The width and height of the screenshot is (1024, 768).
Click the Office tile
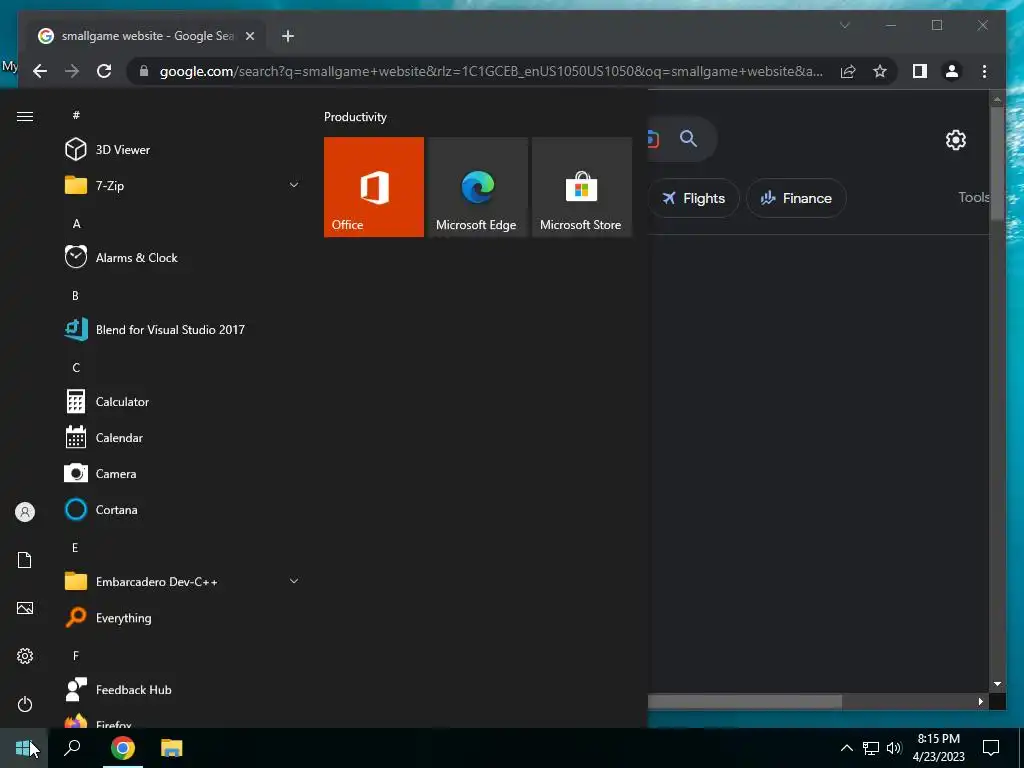click(x=374, y=187)
